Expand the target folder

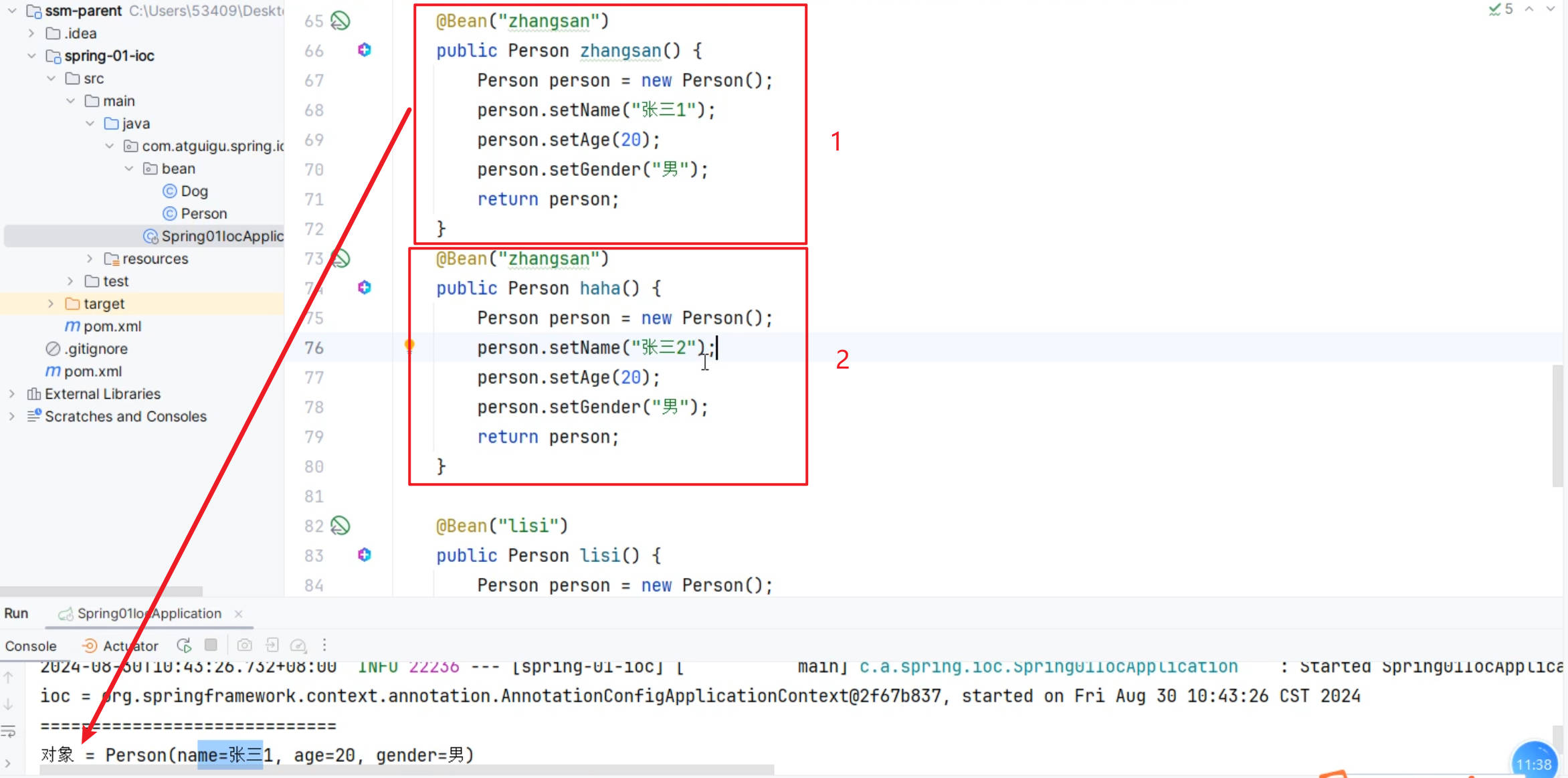point(51,304)
